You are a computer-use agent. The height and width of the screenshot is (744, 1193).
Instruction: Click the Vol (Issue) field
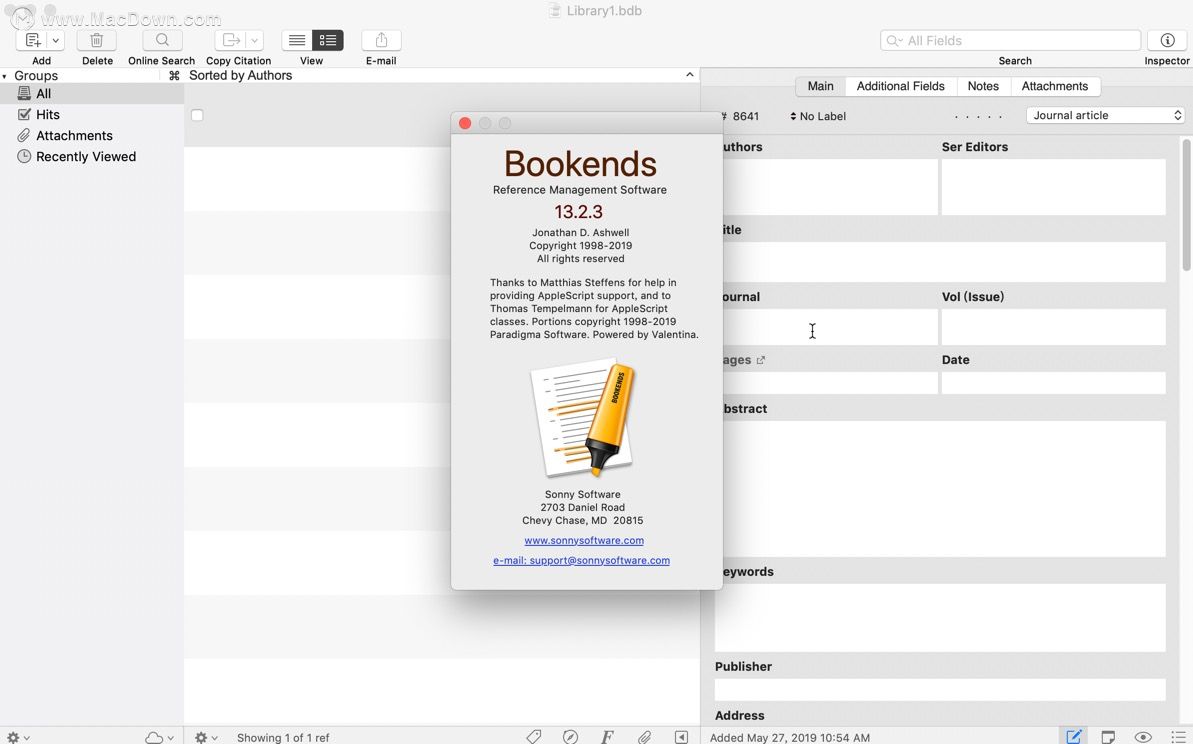(1053, 327)
